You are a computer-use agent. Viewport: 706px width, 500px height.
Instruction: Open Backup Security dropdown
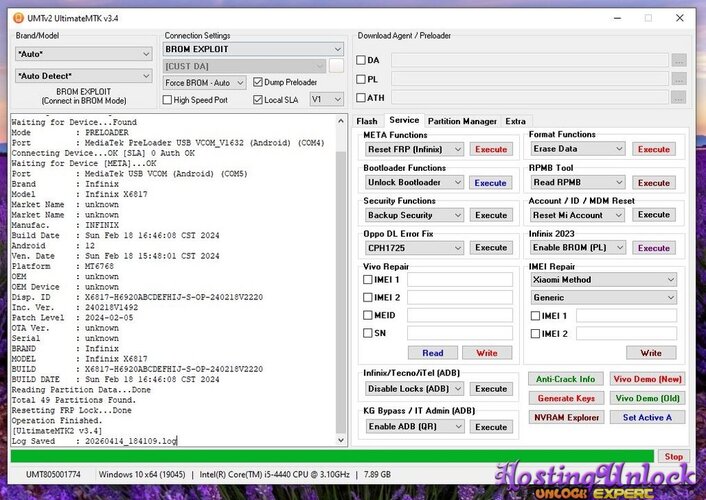coord(414,215)
